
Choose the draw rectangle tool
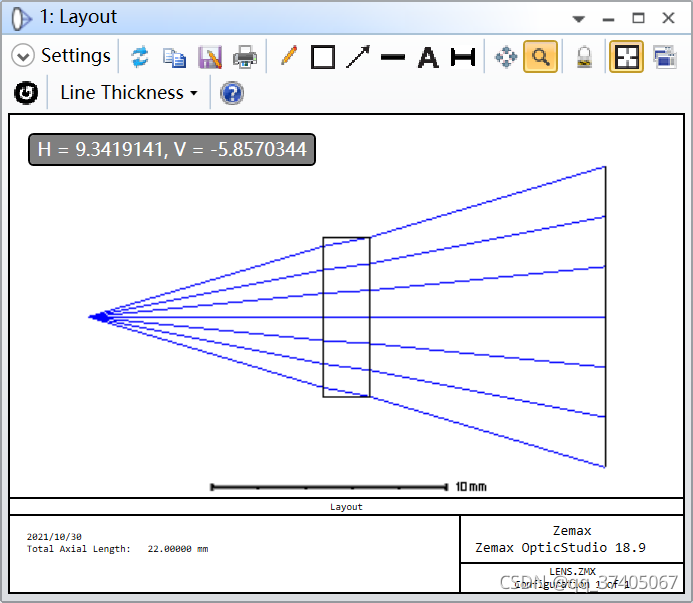coord(323,57)
